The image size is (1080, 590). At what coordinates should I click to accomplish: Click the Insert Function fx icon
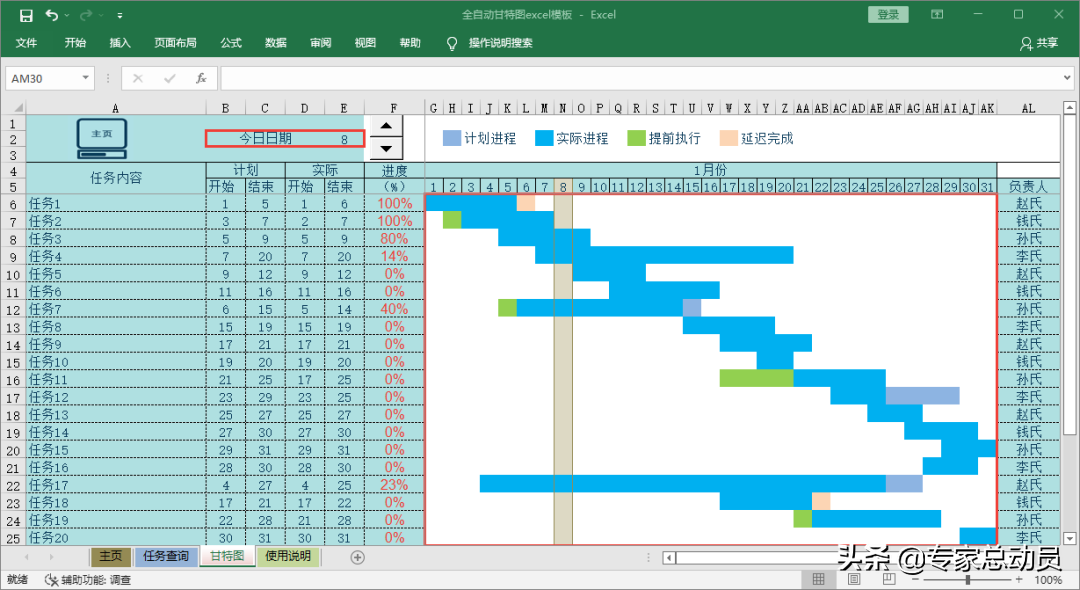tap(201, 78)
